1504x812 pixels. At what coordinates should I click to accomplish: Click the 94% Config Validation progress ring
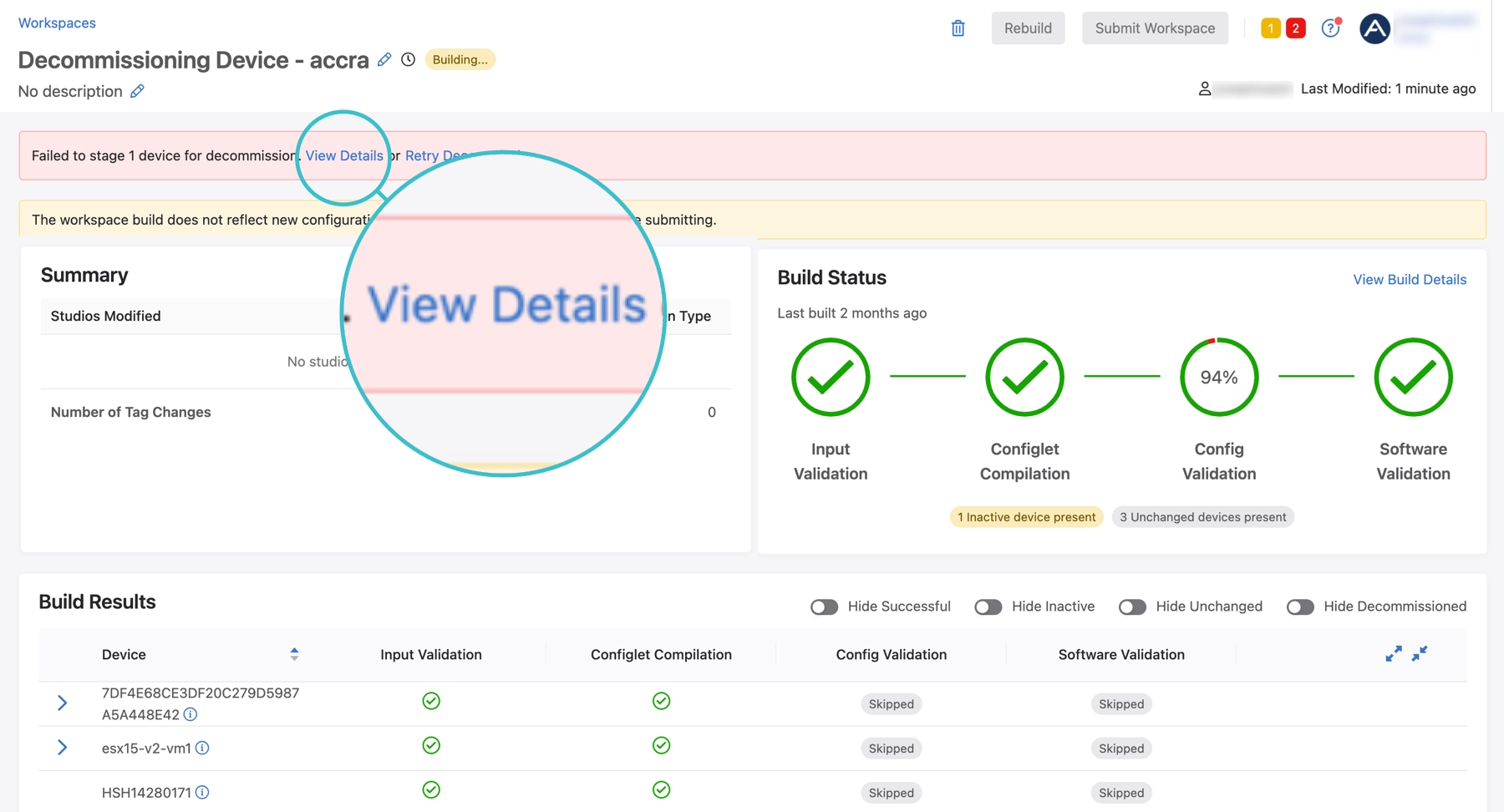coord(1218,377)
